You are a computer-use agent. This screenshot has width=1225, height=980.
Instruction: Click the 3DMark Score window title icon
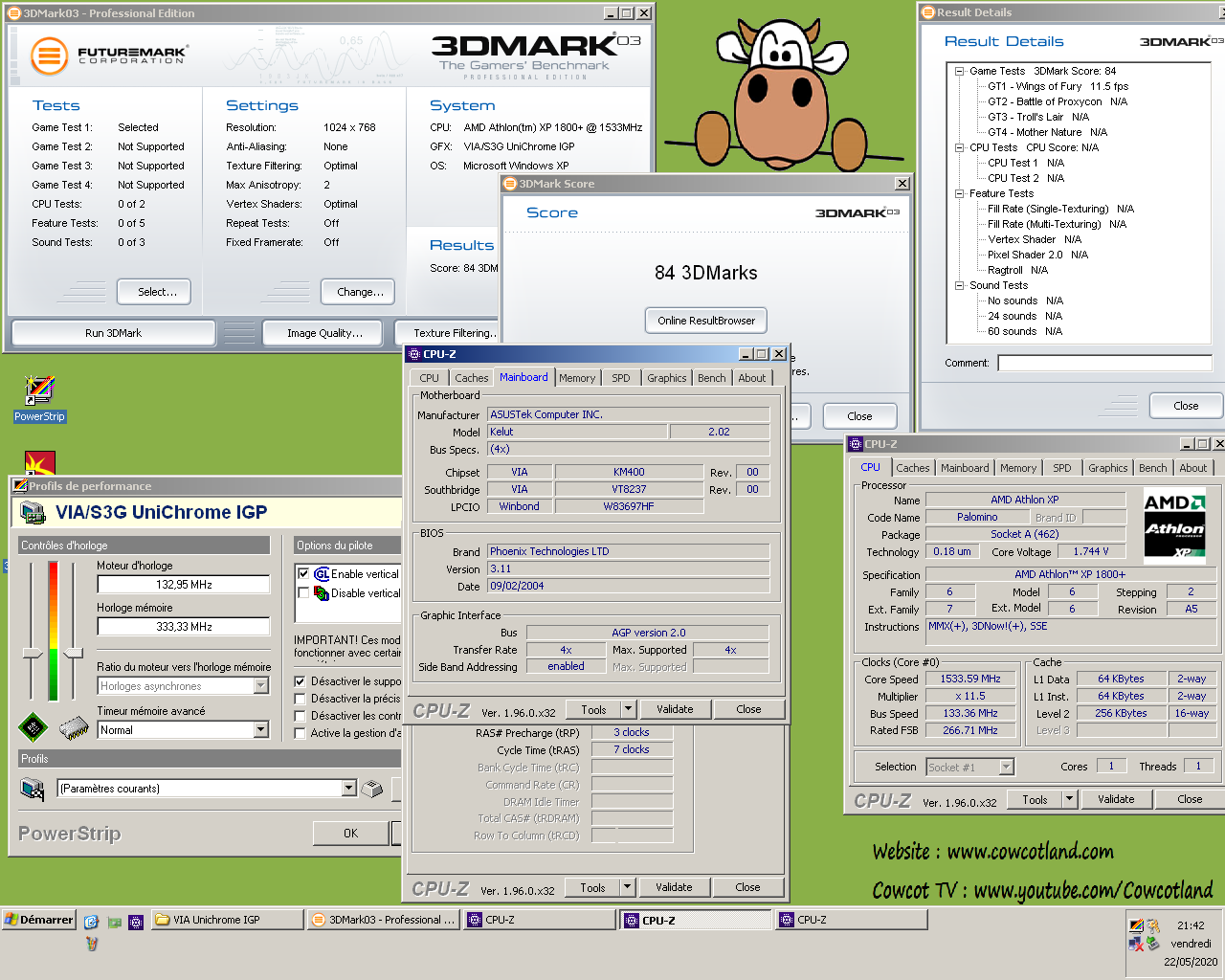pyautogui.click(x=510, y=184)
